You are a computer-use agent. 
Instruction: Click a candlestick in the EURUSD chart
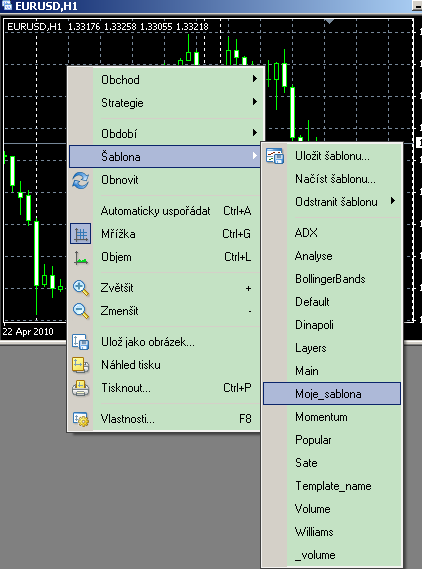pyautogui.click(x=37, y=253)
